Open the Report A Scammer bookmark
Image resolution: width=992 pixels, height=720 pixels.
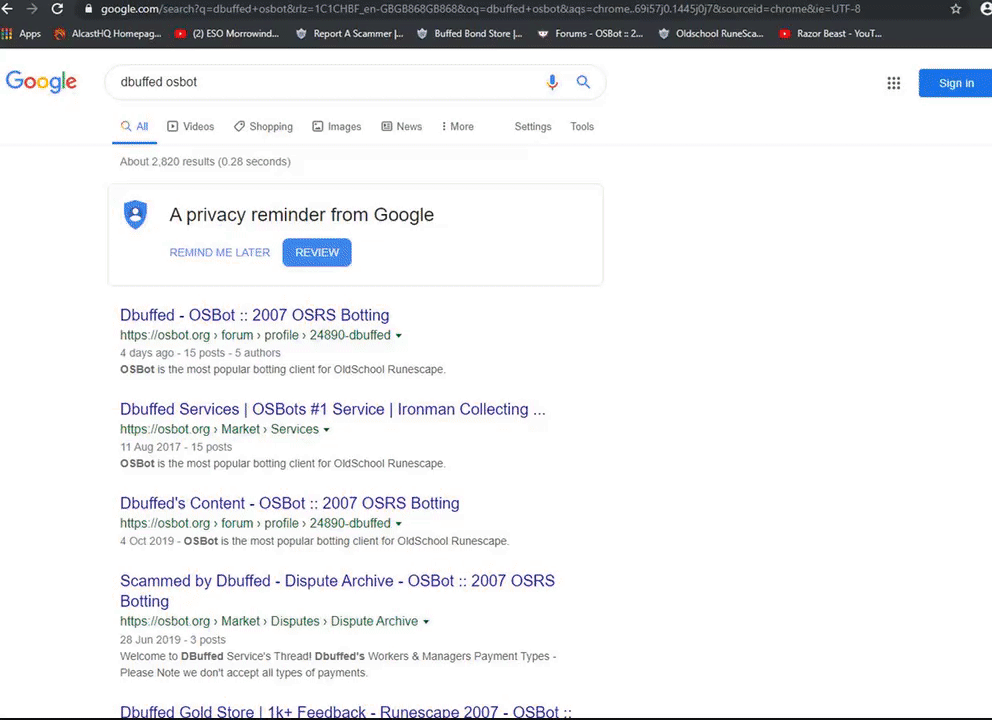[x=349, y=34]
